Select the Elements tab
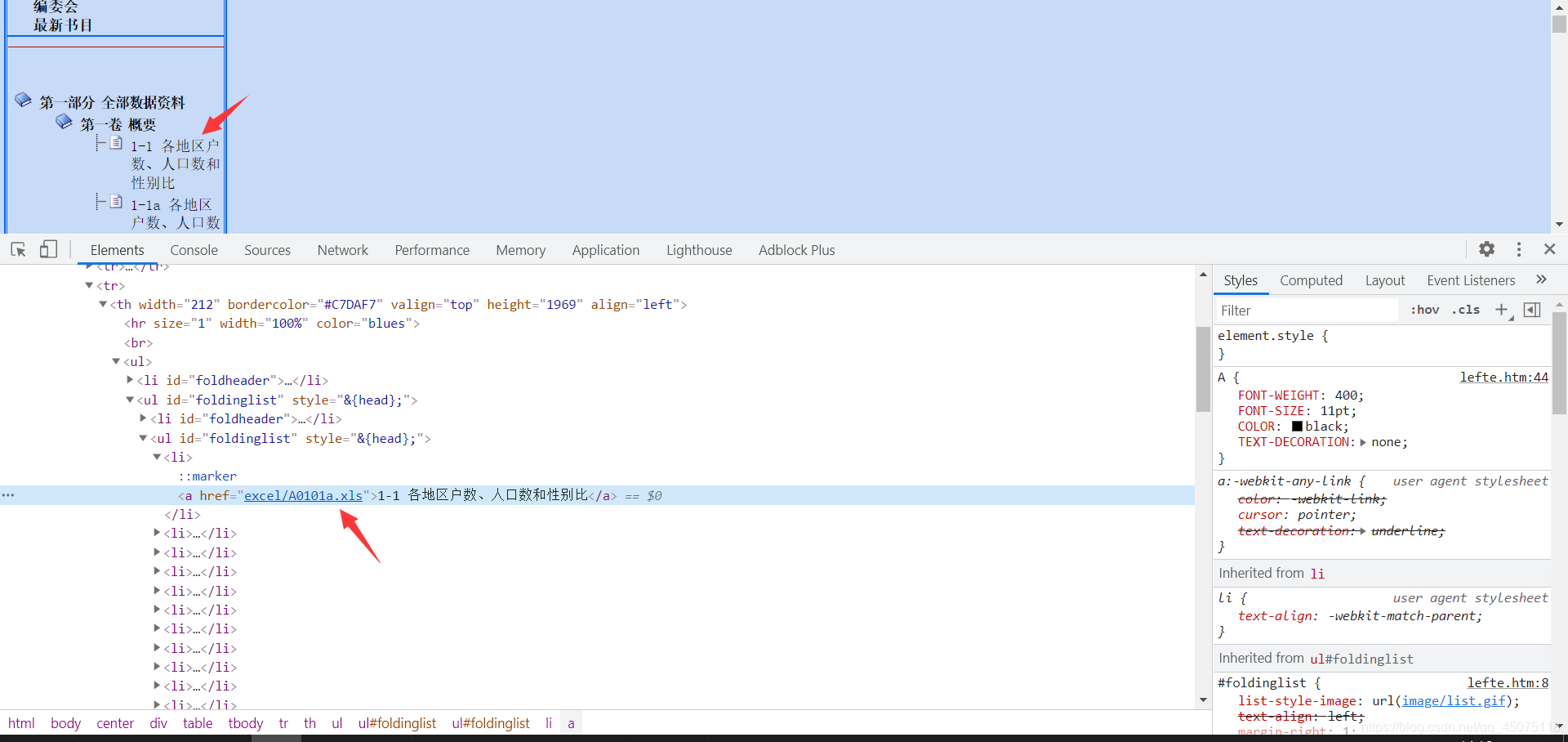1568x742 pixels. pos(117,250)
